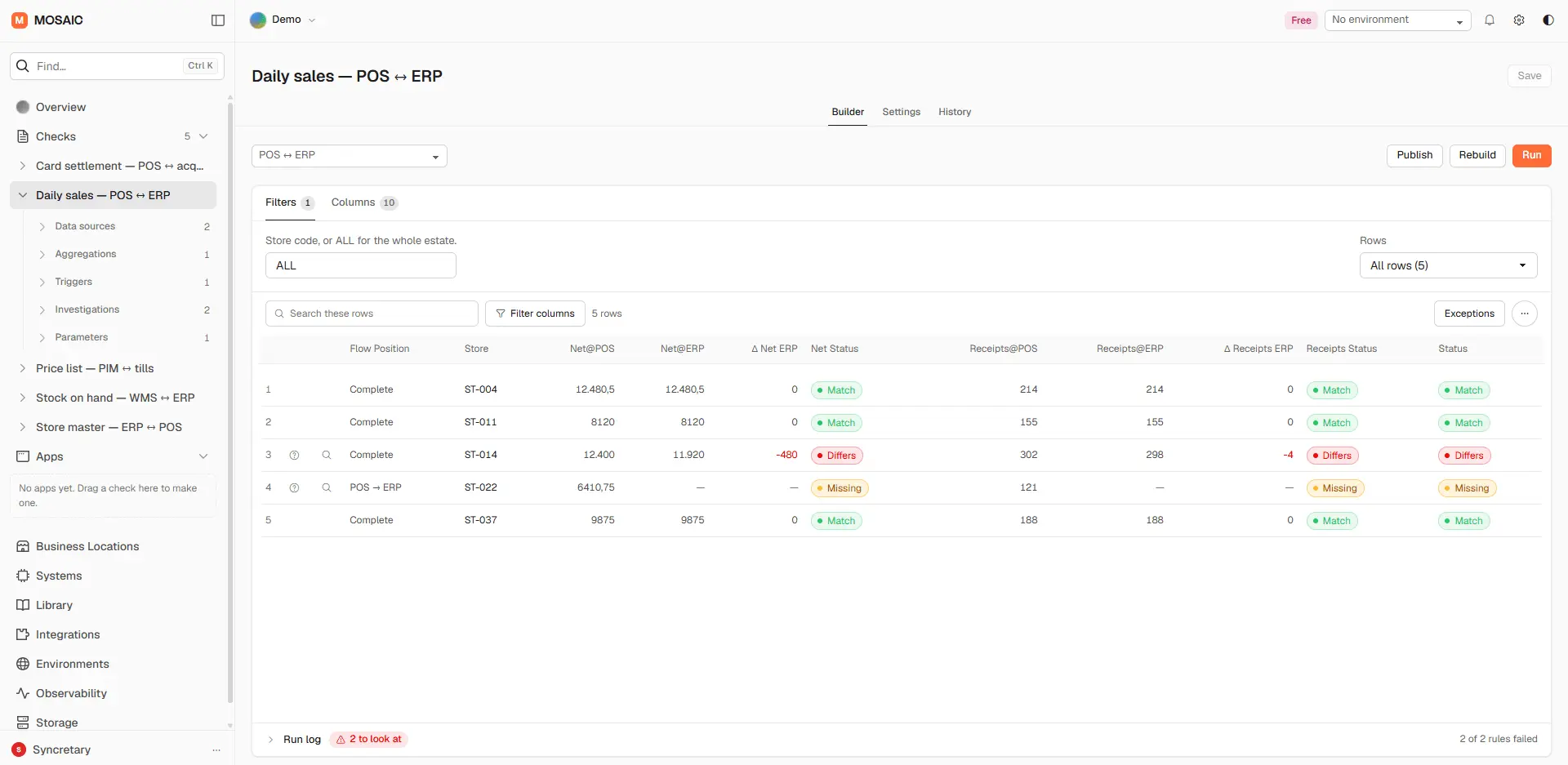Expand Stock on hand — WMS ↔ ERP
Viewport: 1568px width, 765px height.
pyautogui.click(x=23, y=398)
